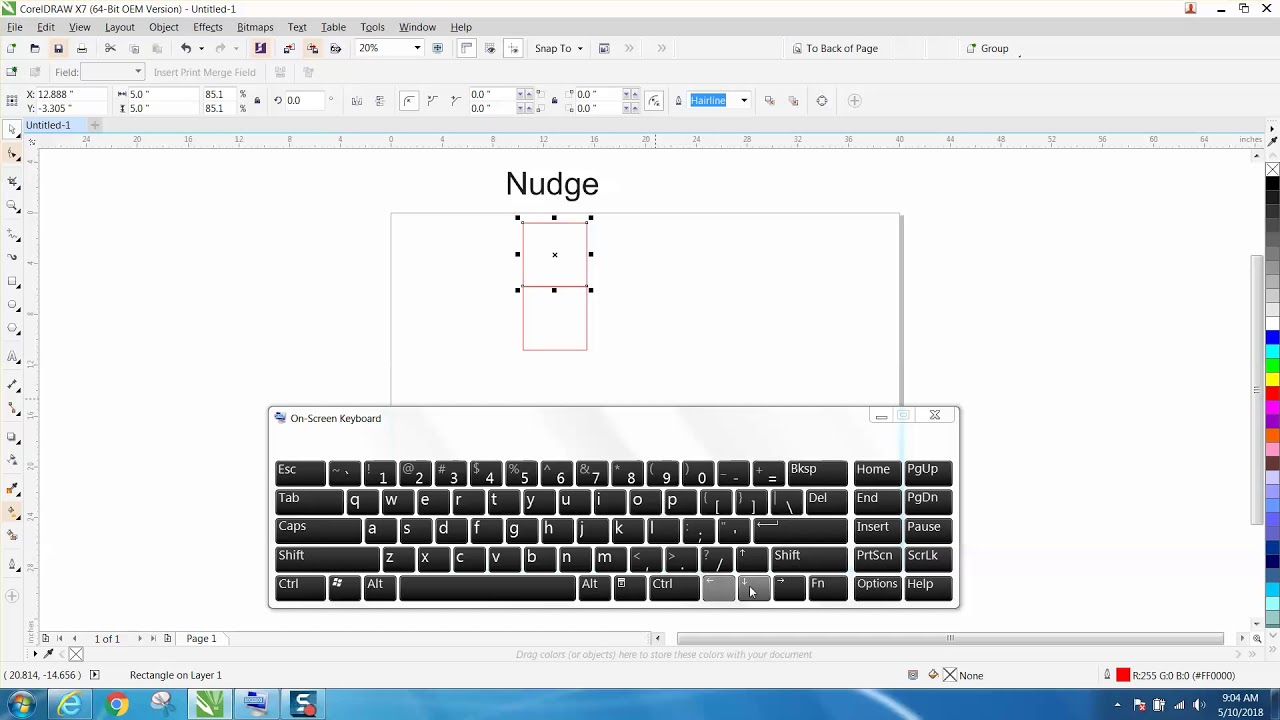Image resolution: width=1280 pixels, height=720 pixels.
Task: Select the Shape tool in the toolbox
Action: pyautogui.click(x=12, y=154)
